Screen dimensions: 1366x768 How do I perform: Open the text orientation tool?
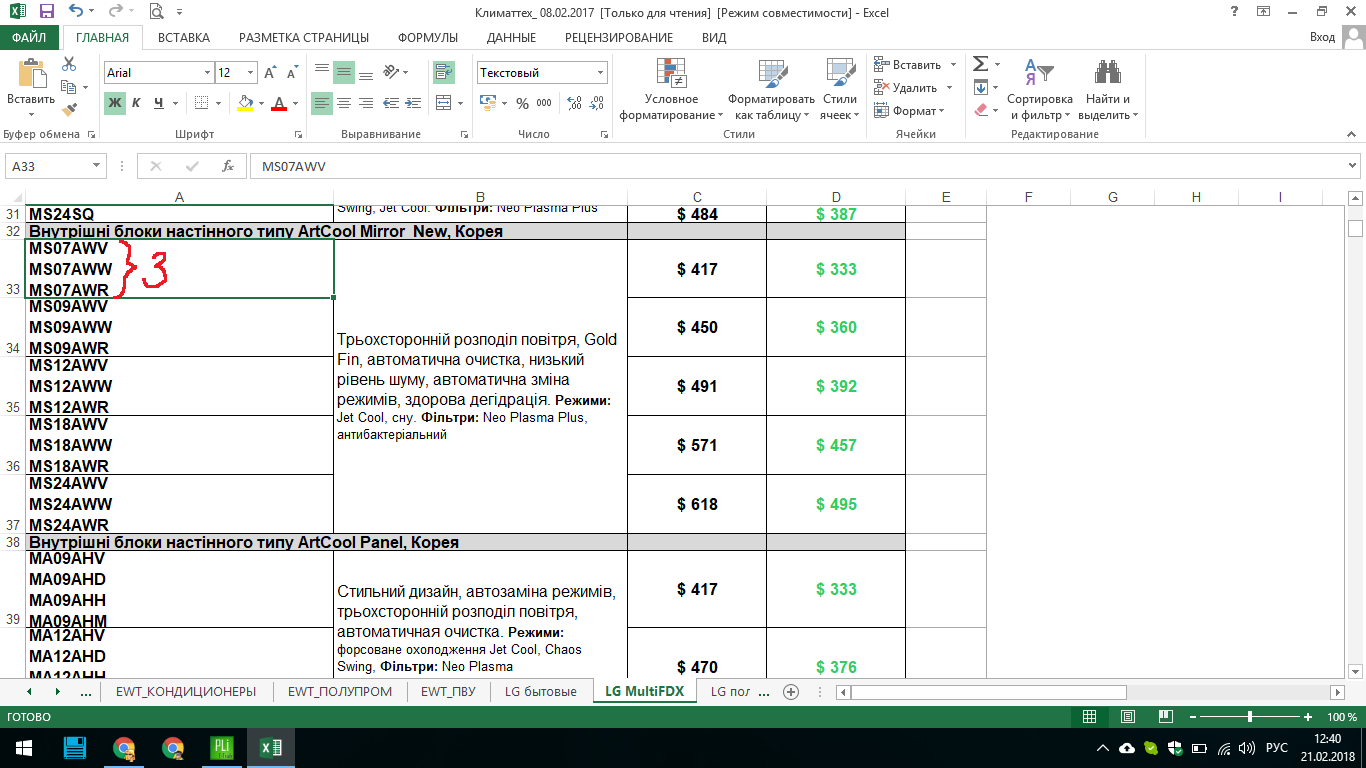[391, 72]
